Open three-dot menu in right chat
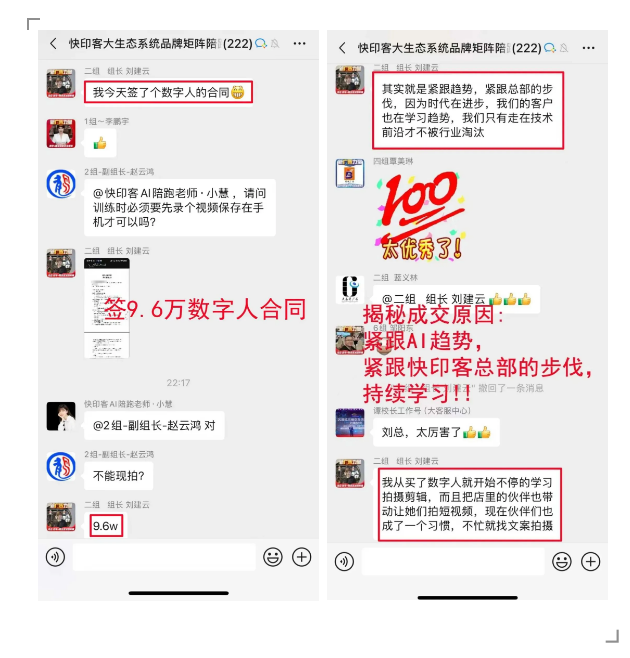 pyautogui.click(x=588, y=48)
